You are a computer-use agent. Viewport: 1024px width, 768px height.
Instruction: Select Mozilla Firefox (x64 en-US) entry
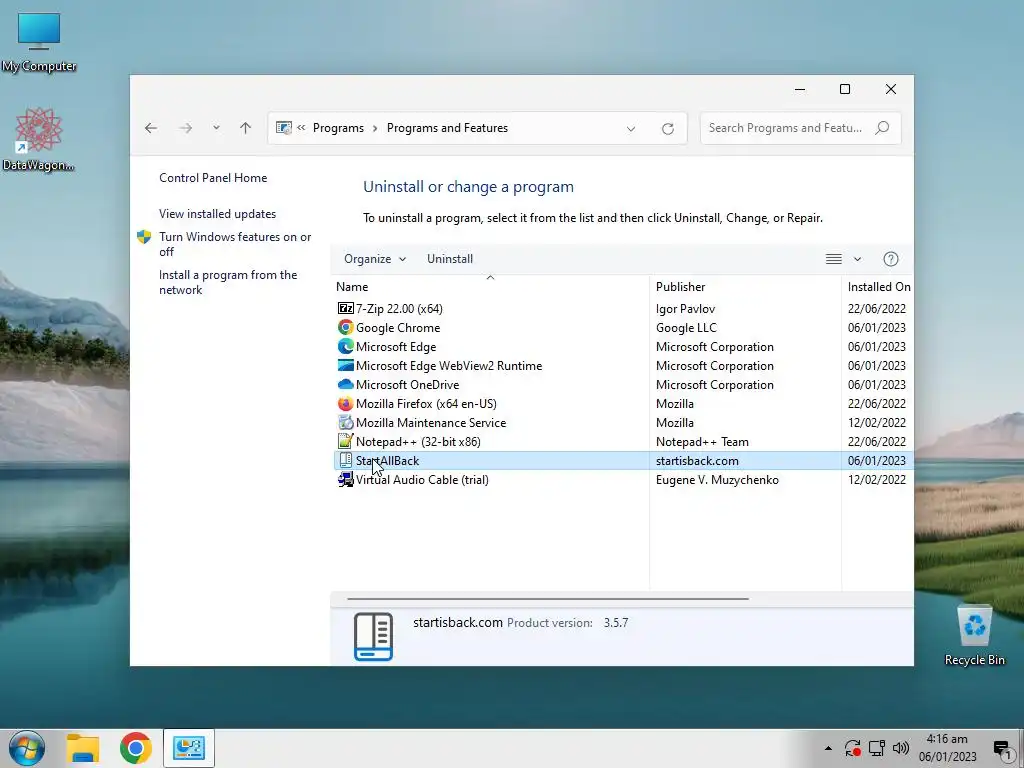coord(426,404)
